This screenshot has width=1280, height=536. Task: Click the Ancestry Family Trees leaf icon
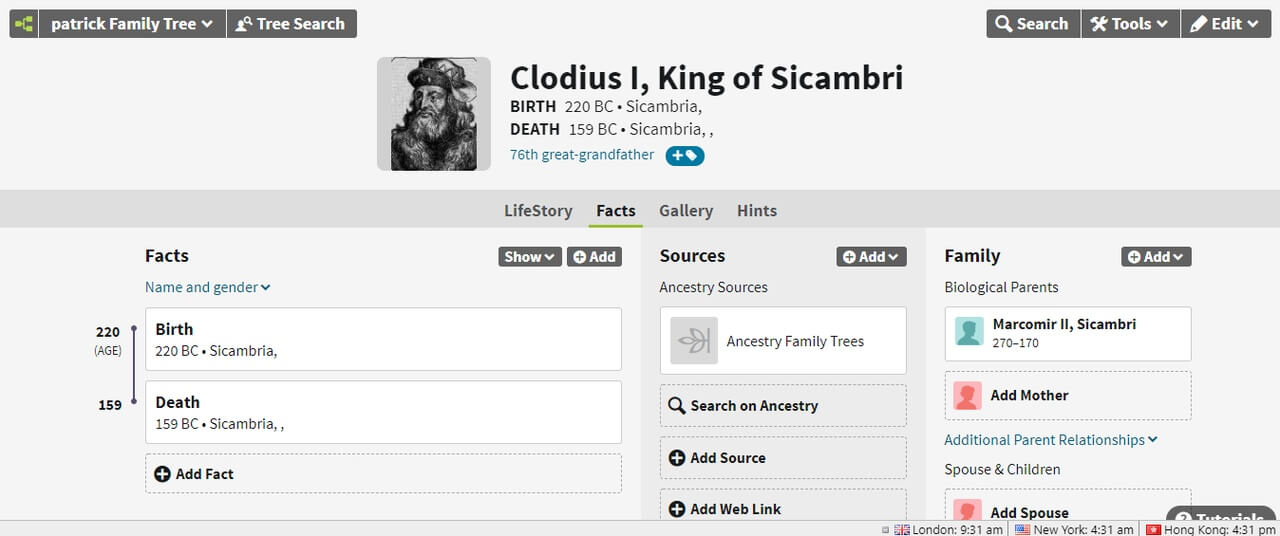694,341
